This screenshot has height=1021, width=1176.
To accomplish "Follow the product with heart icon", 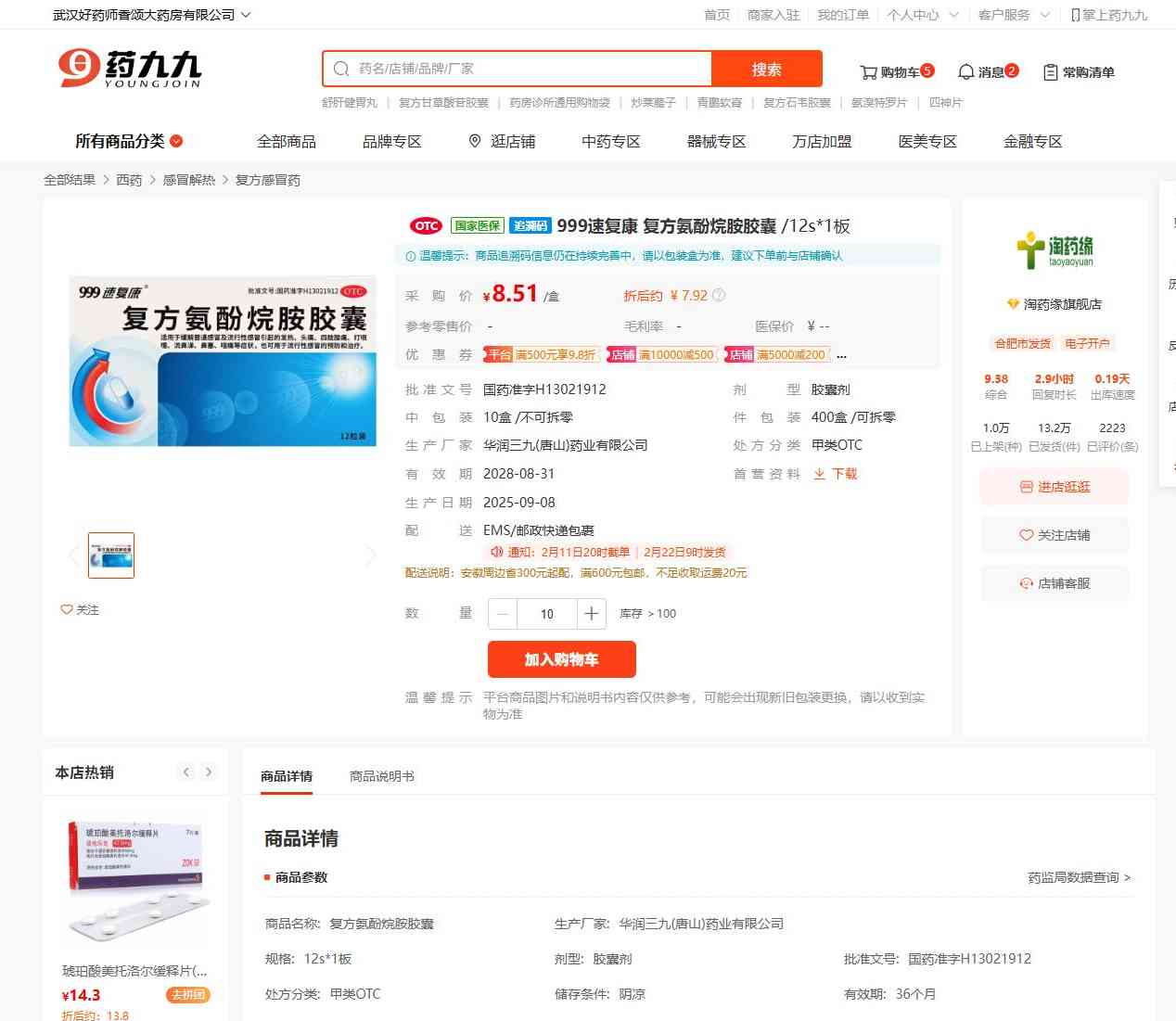I will (80, 609).
